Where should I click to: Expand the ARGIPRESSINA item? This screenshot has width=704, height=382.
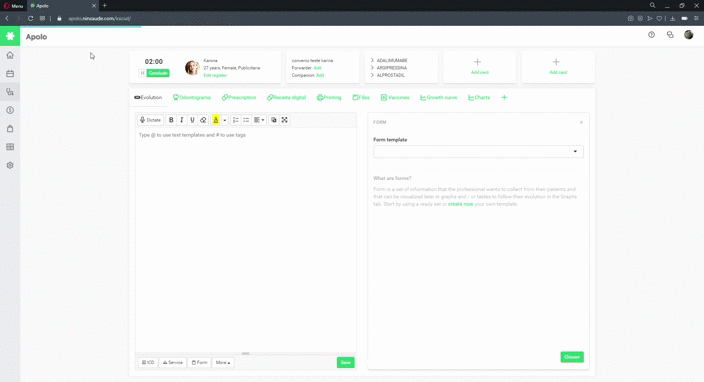[x=389, y=68]
